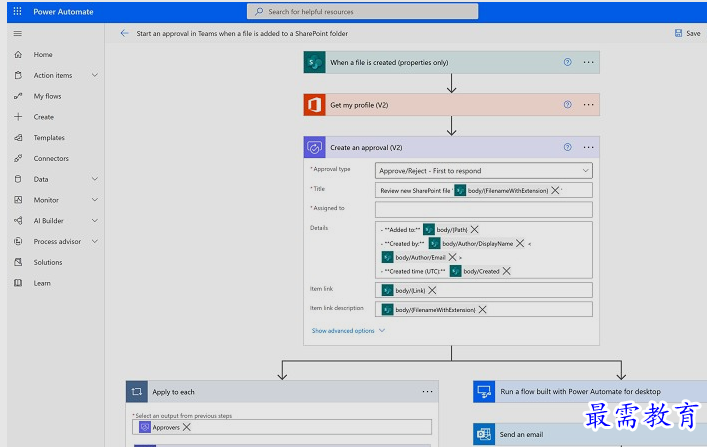Click the Monitor sidebar icon

pos(18,200)
